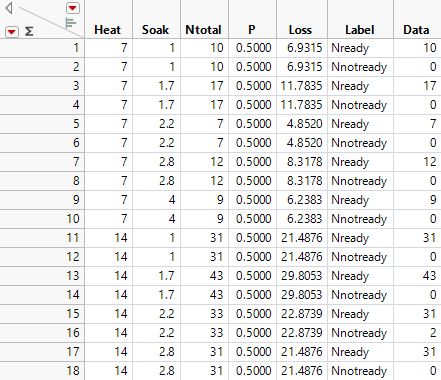Click the column list icon below the red triangle
The width and height of the screenshot is (441, 380).
[71, 23]
